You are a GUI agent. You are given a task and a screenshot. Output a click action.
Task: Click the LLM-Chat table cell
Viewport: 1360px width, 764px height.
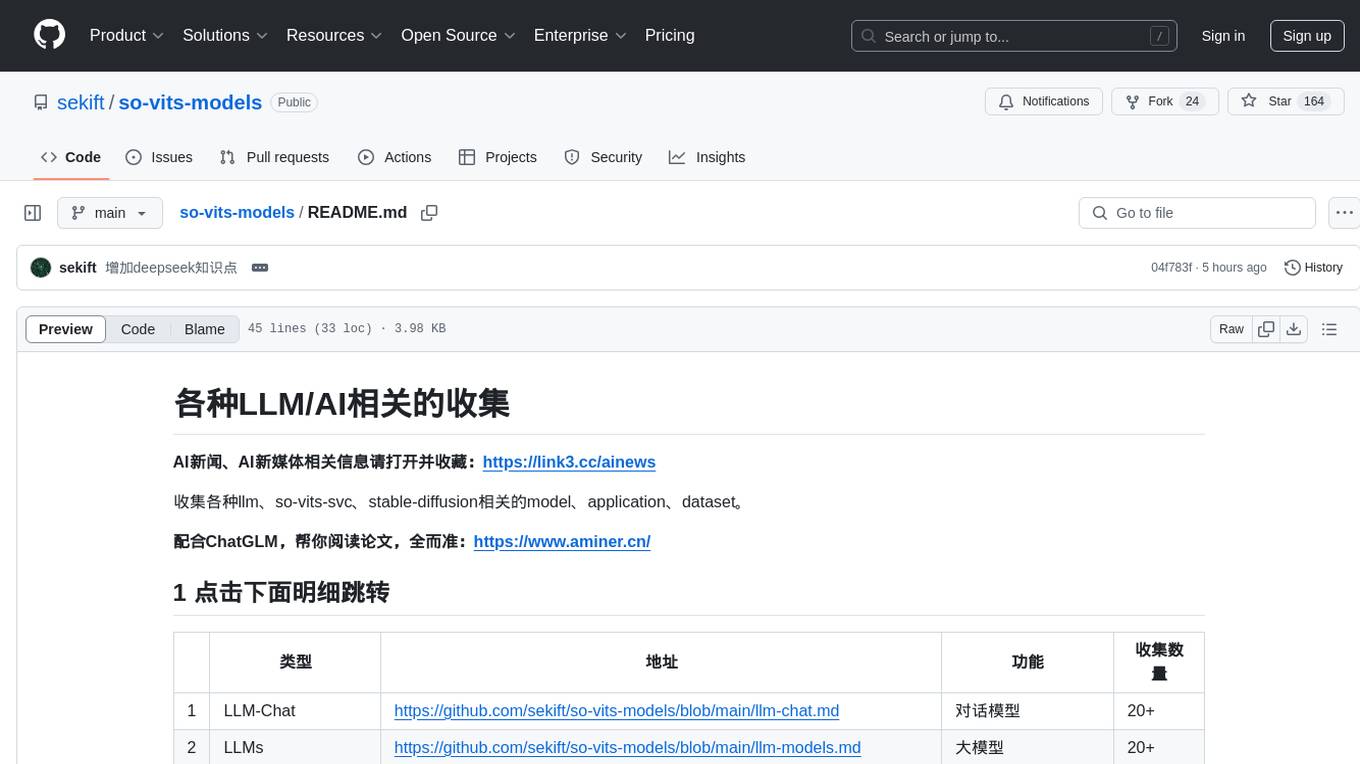[295, 711]
